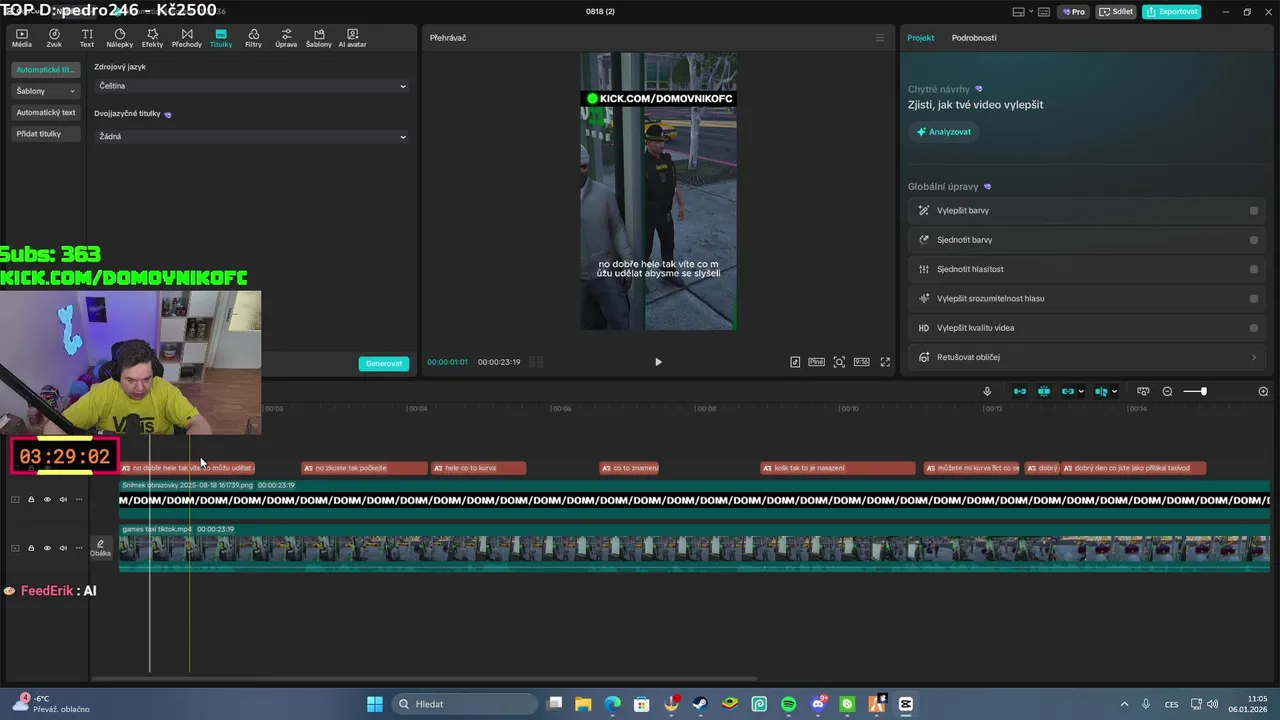Toggle the main track magnet snapping

click(1020, 391)
